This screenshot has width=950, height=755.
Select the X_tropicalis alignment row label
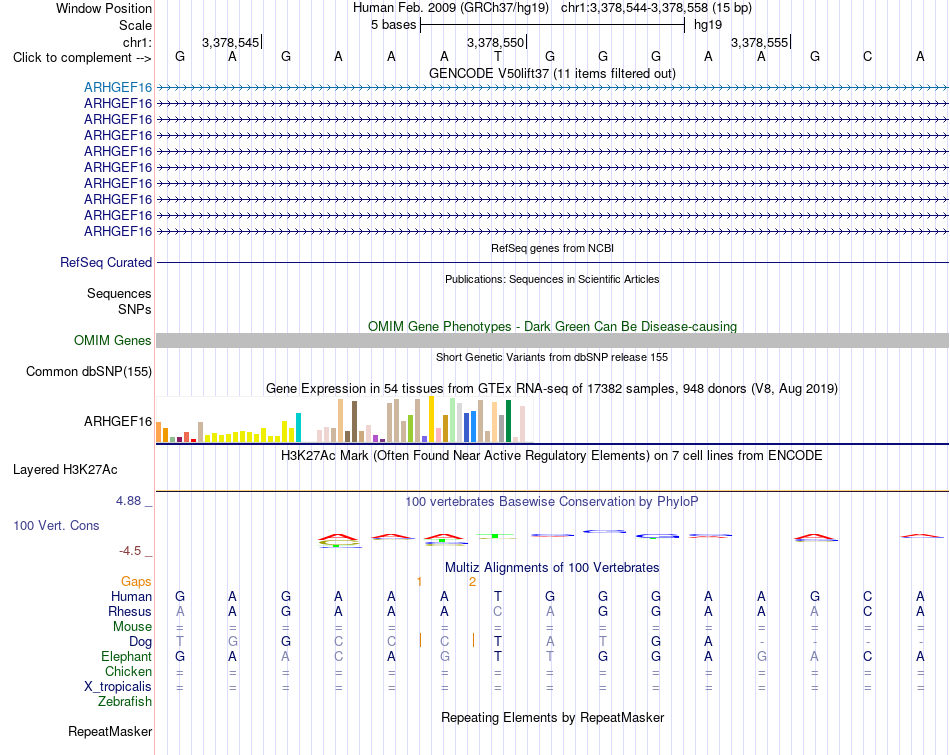coord(118,687)
